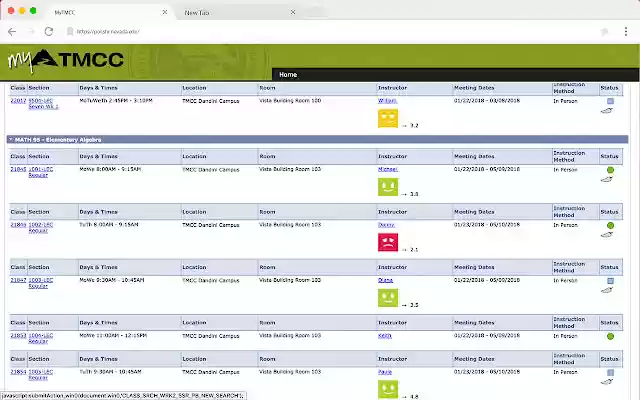640x400 pixels.
Task: Click the green open-status circle in Danny's row
Action: pos(610,225)
